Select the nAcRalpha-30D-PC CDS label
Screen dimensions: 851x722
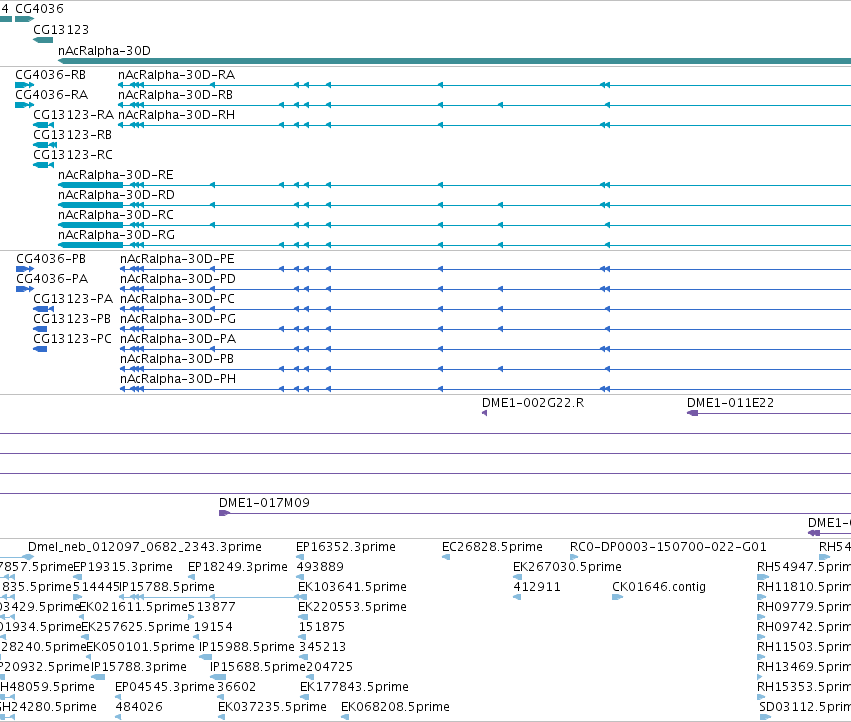(177, 299)
